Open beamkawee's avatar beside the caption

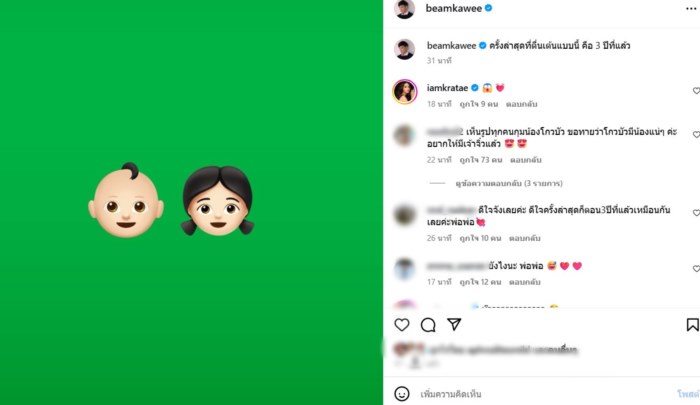point(404,49)
